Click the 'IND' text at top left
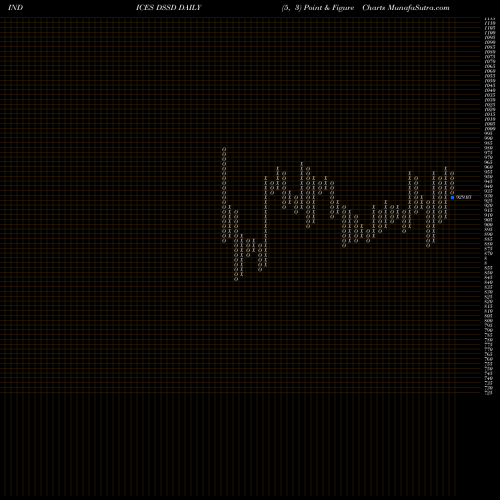The image size is (500, 500). pyautogui.click(x=16, y=8)
